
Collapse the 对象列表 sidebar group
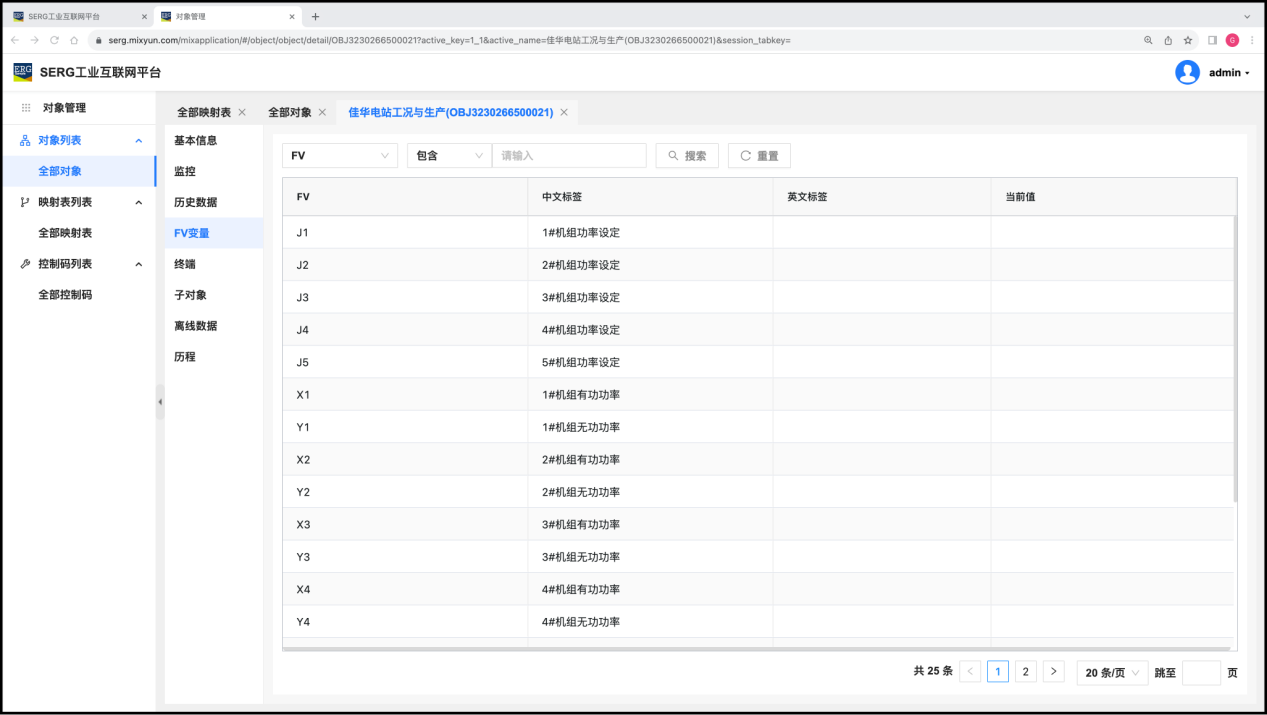[x=139, y=141]
